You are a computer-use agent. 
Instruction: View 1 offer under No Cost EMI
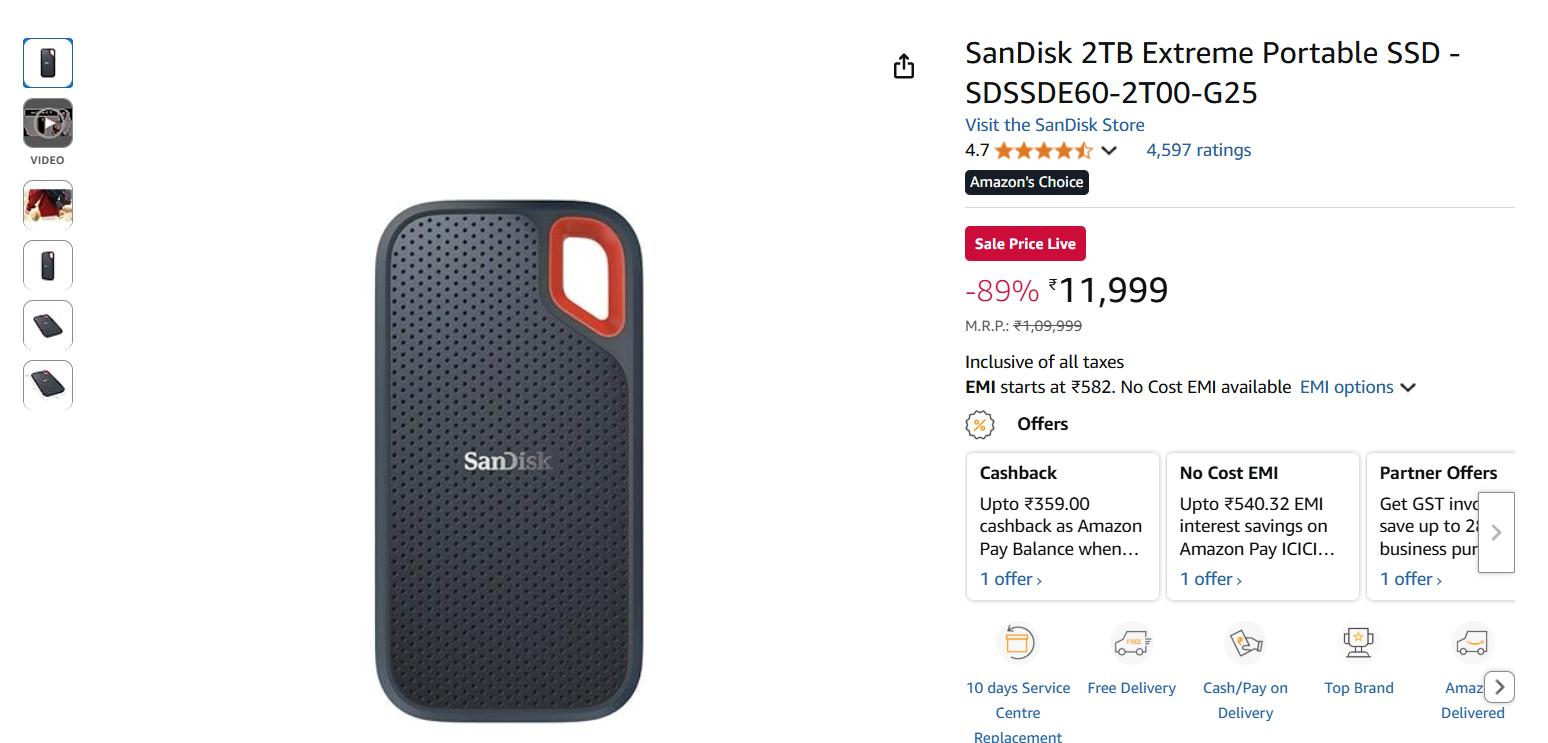[1210, 579]
